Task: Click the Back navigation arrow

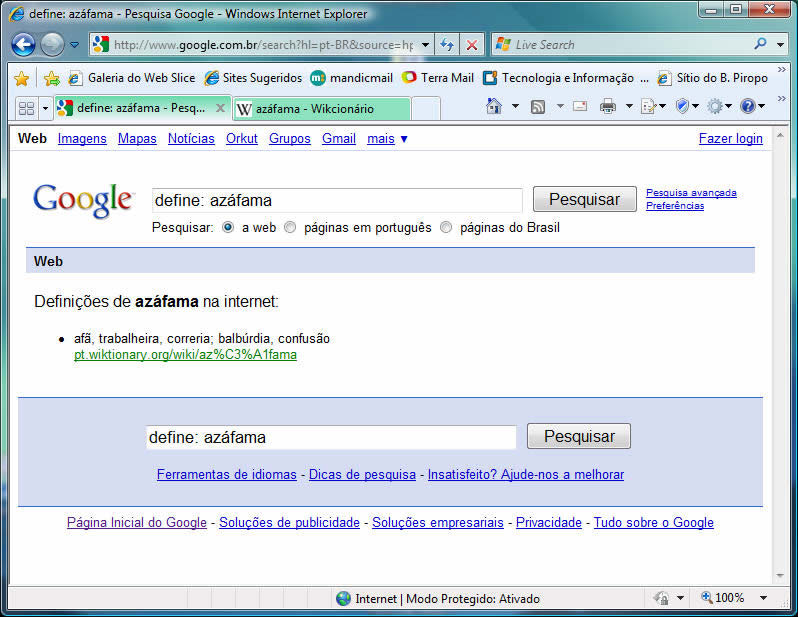Action: (23, 45)
